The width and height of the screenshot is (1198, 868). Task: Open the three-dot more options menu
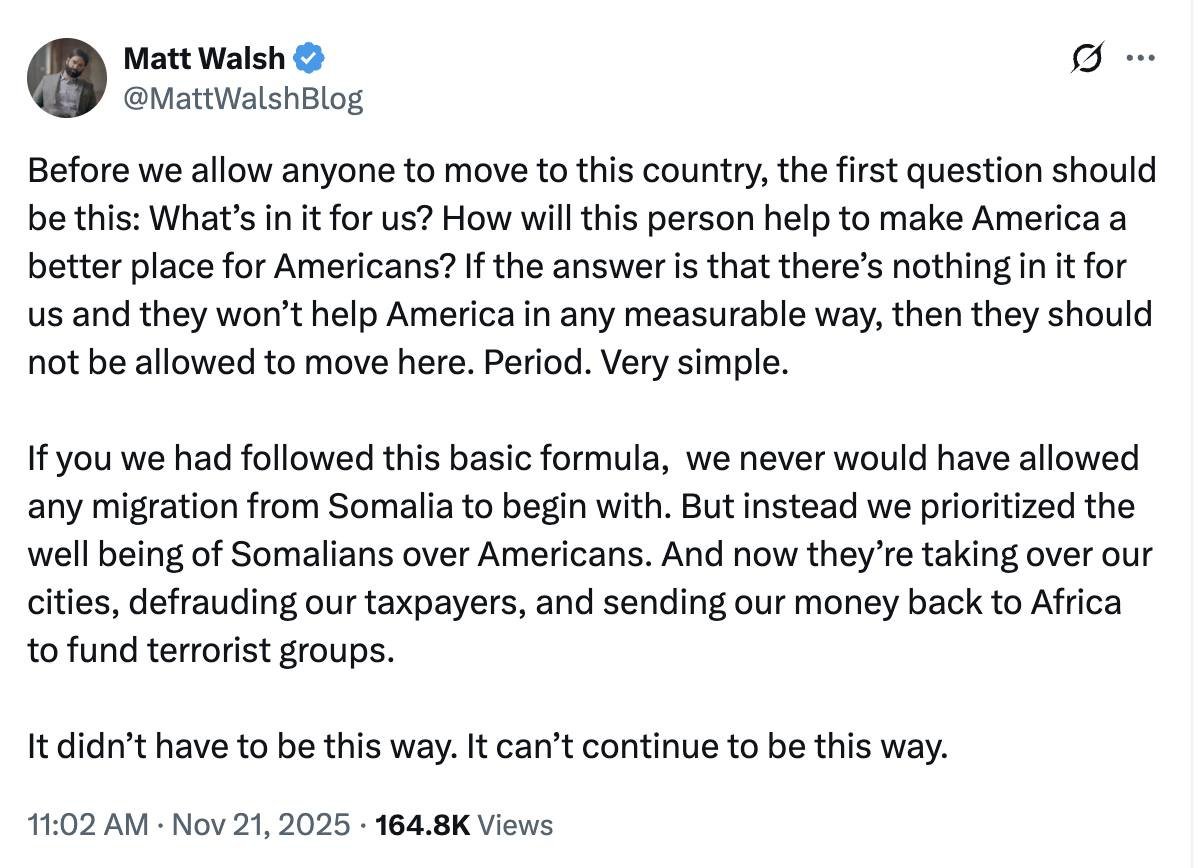point(1141,58)
